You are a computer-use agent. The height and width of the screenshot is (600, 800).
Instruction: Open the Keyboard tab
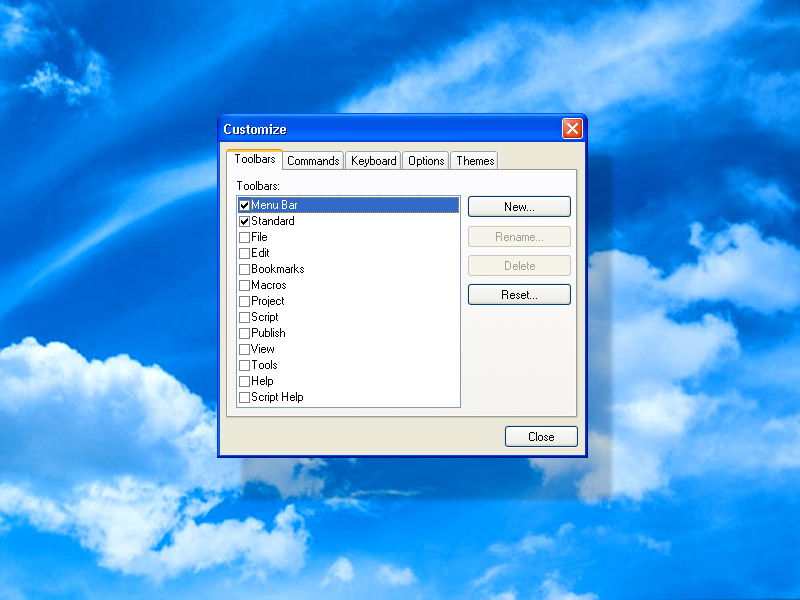pyautogui.click(x=373, y=161)
